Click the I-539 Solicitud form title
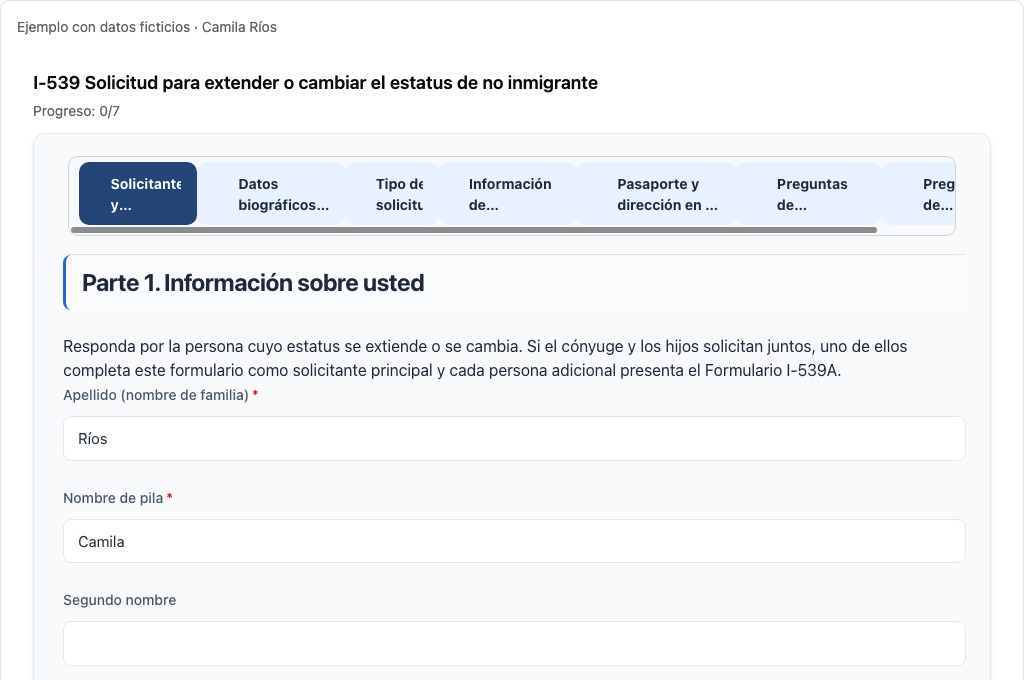The width and height of the screenshot is (1024, 680). point(315,83)
